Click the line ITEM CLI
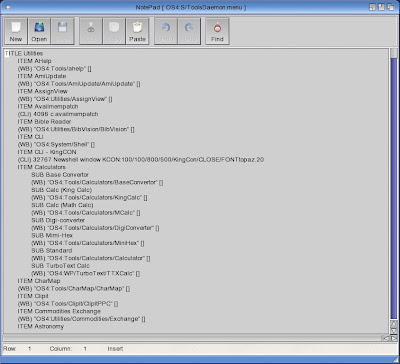The width and height of the screenshot is (400, 364). tap(31, 137)
